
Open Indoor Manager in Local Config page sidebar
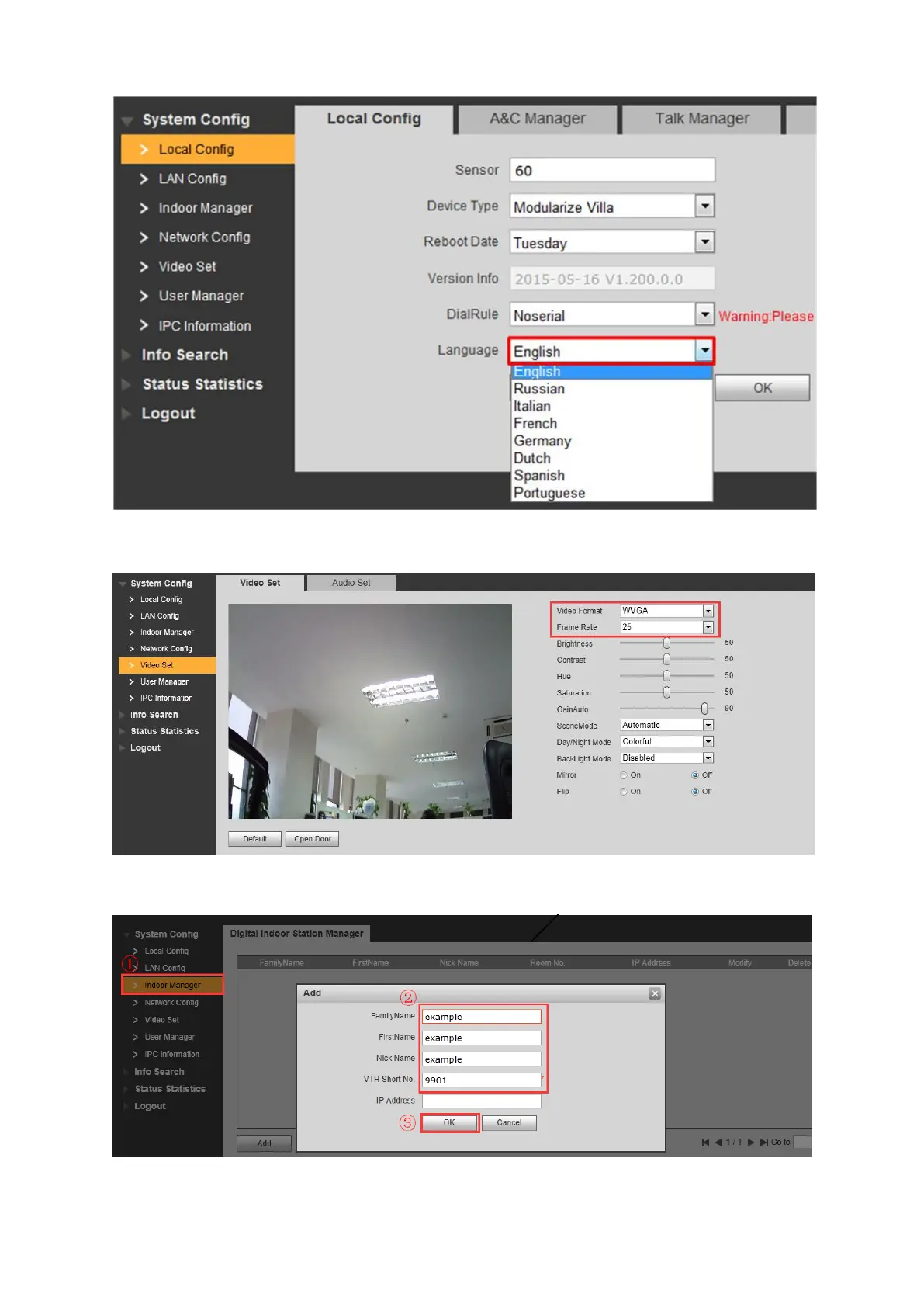205,208
